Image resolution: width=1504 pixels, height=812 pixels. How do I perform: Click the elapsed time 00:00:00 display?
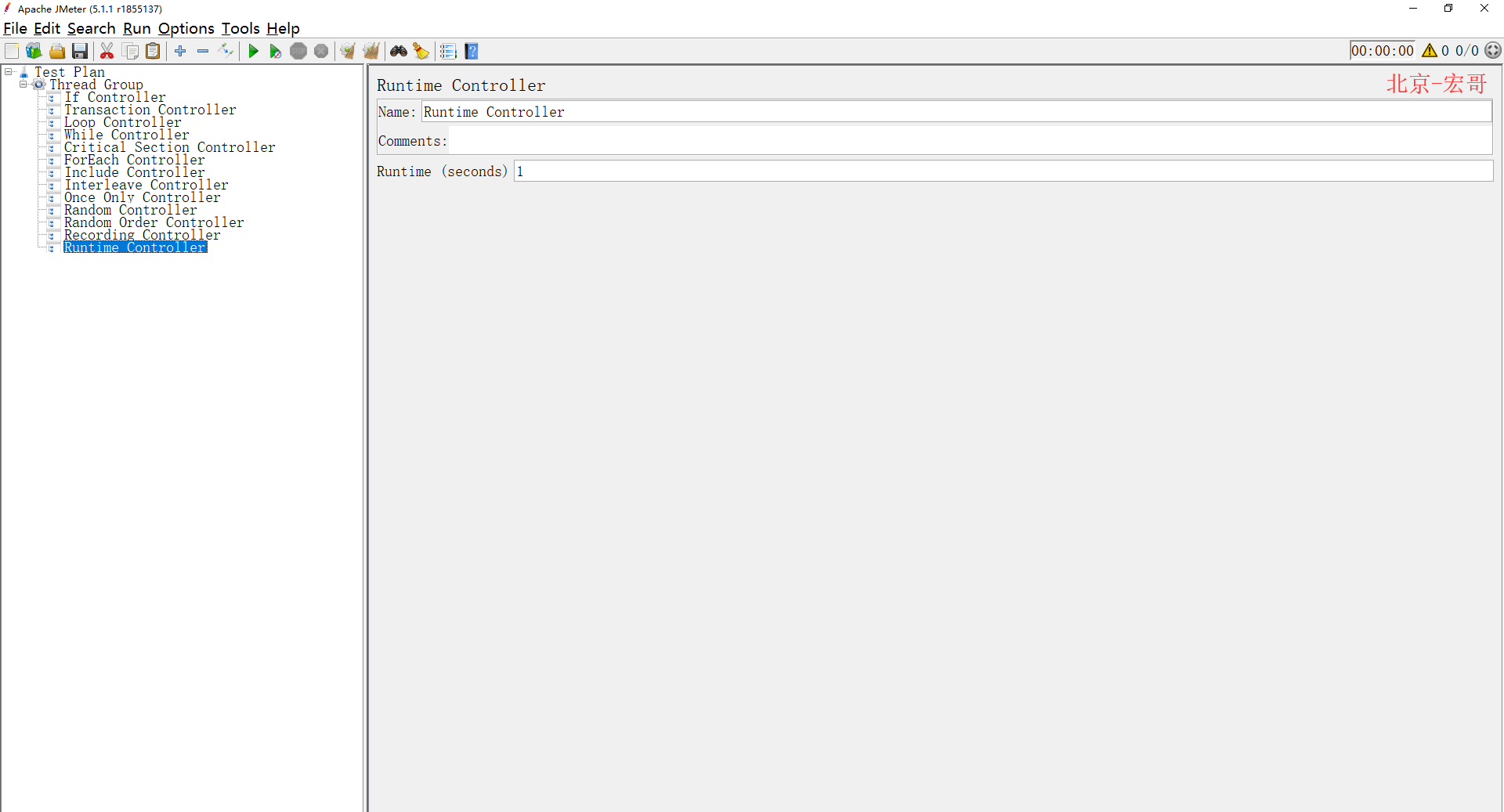click(x=1383, y=51)
